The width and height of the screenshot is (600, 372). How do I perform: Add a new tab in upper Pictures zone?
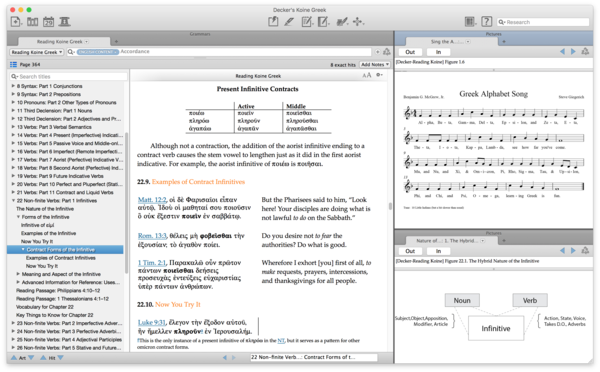(504, 41)
